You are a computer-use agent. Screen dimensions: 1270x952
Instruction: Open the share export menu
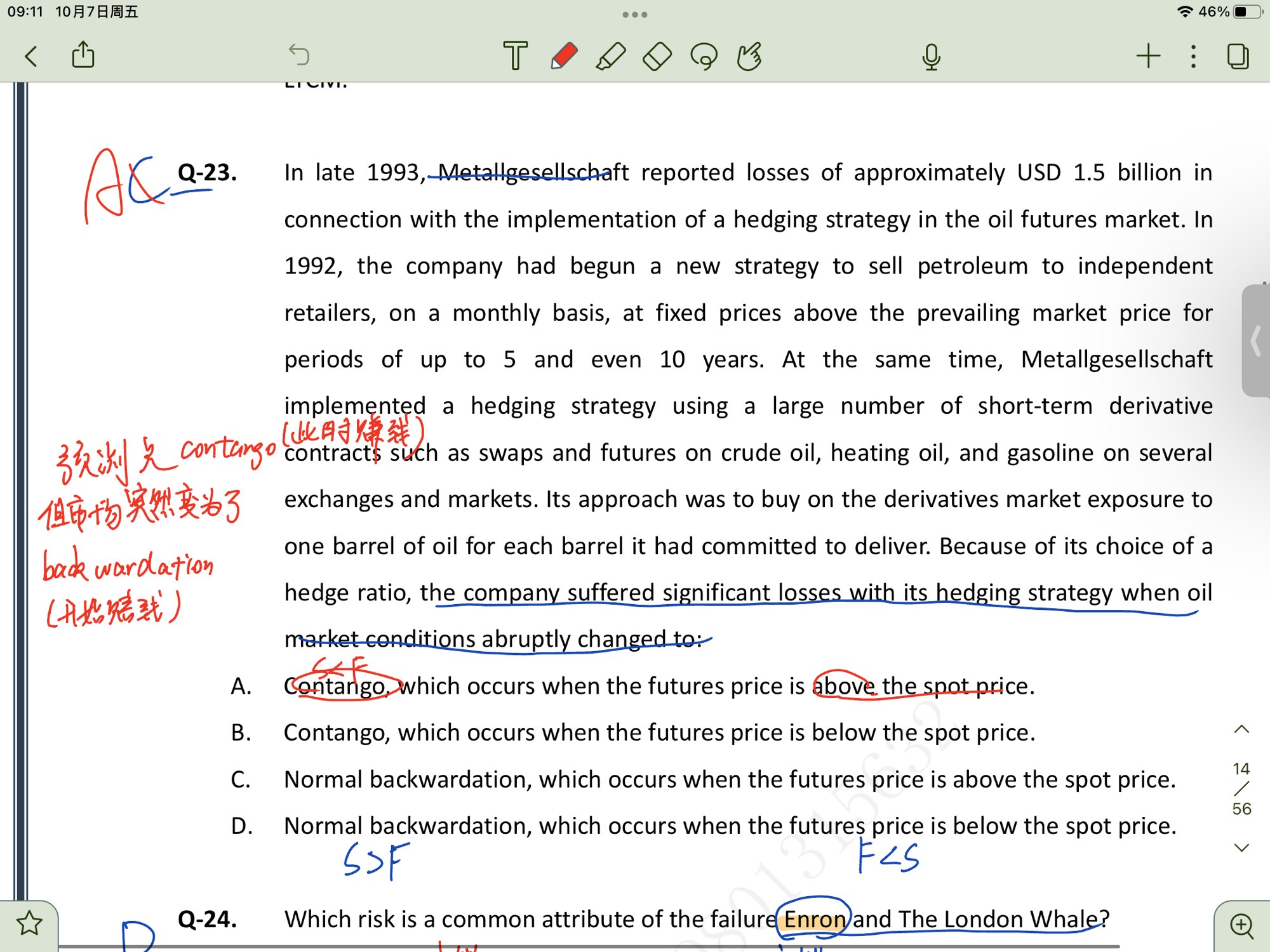[83, 55]
